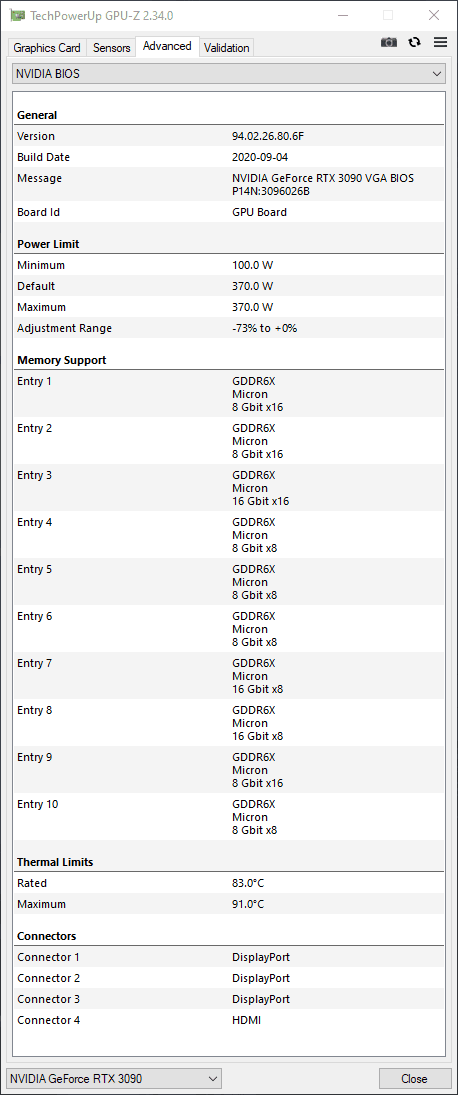Select the Rated thermal limit row
458x1095 pixels.
(x=229, y=883)
